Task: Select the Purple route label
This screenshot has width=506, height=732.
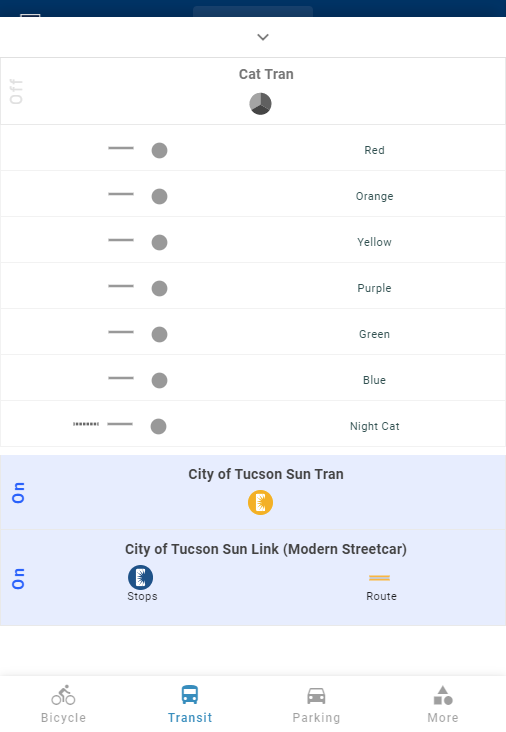Action: point(374,288)
